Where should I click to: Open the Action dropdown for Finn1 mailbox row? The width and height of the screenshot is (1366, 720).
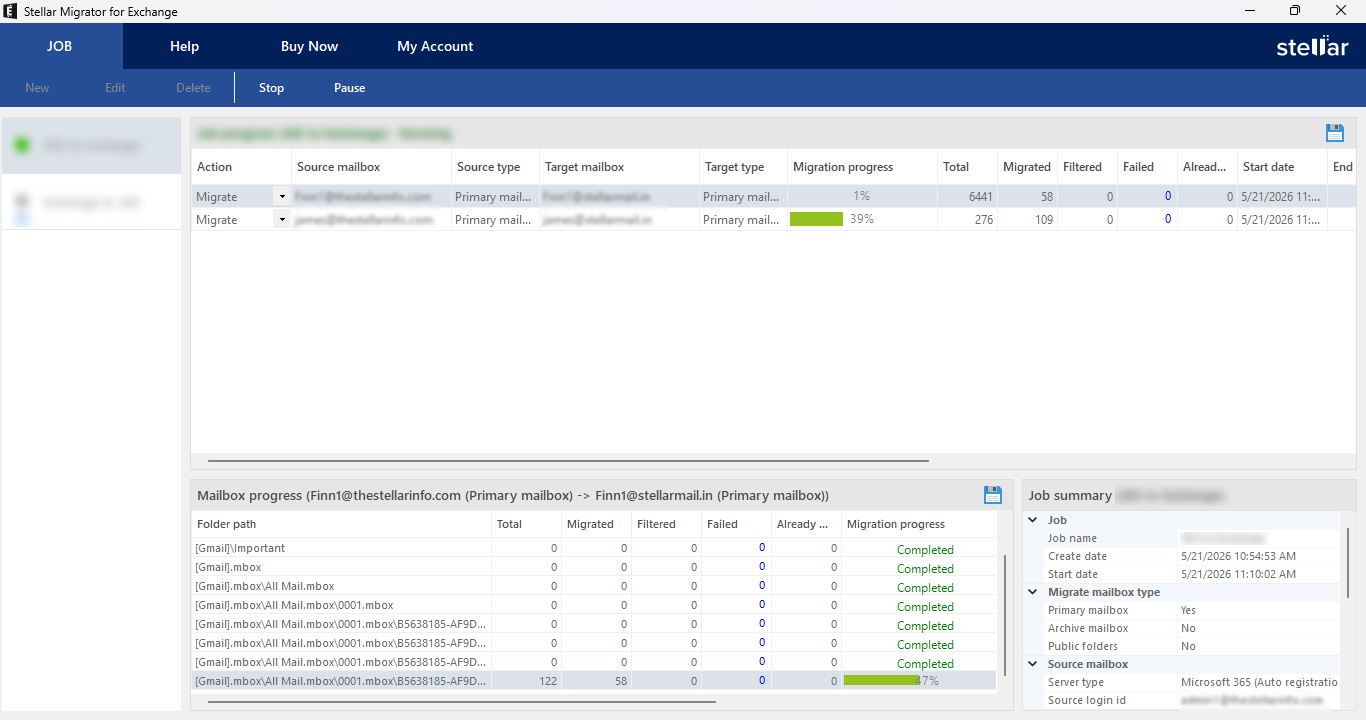click(282, 197)
